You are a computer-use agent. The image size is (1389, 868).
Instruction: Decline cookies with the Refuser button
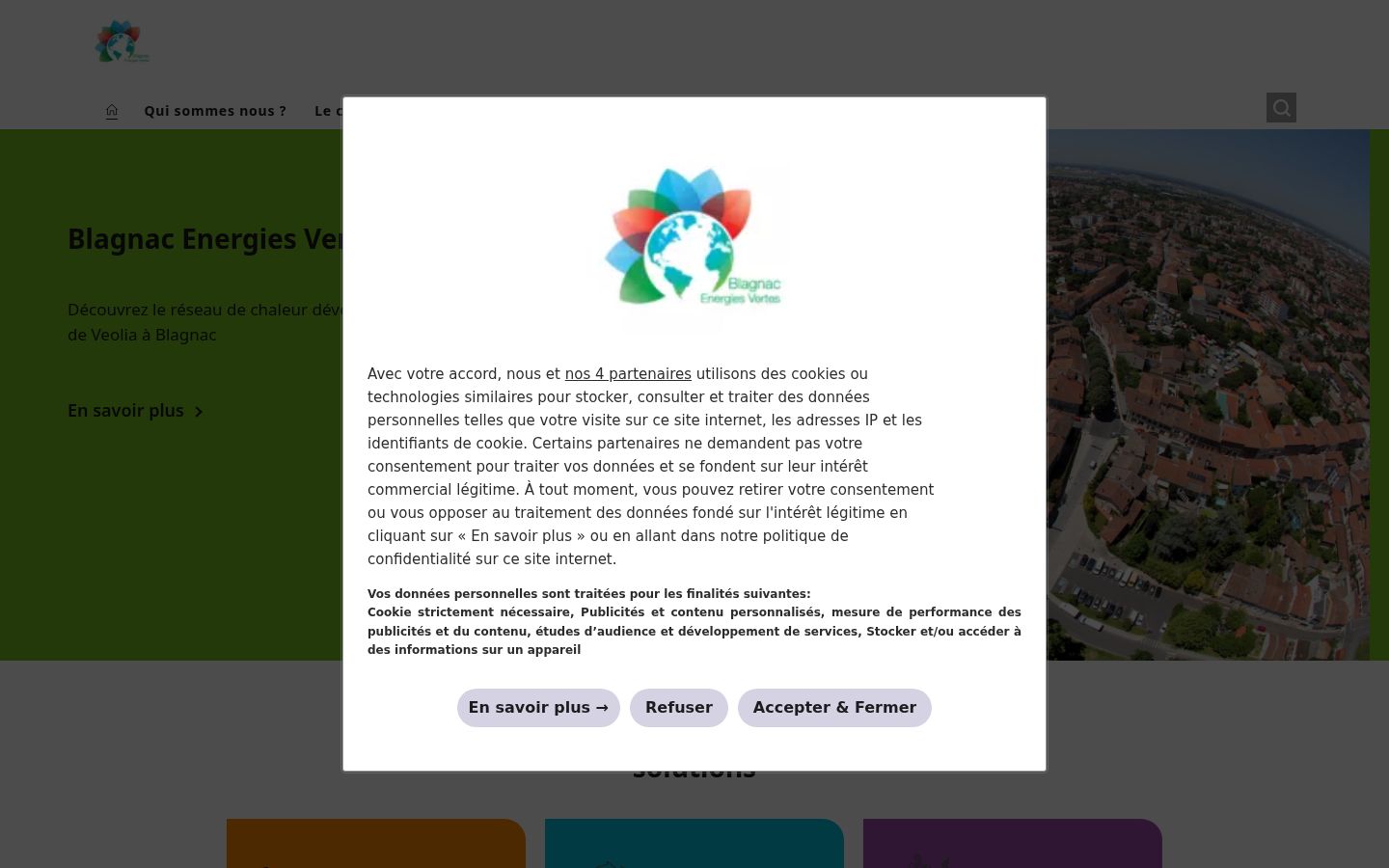coord(679,708)
